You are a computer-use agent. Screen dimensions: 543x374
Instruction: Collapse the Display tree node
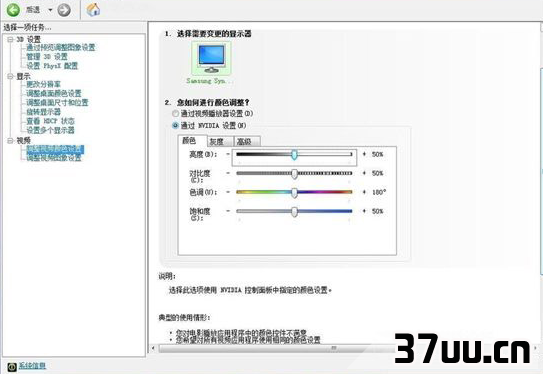pyautogui.click(x=11, y=76)
